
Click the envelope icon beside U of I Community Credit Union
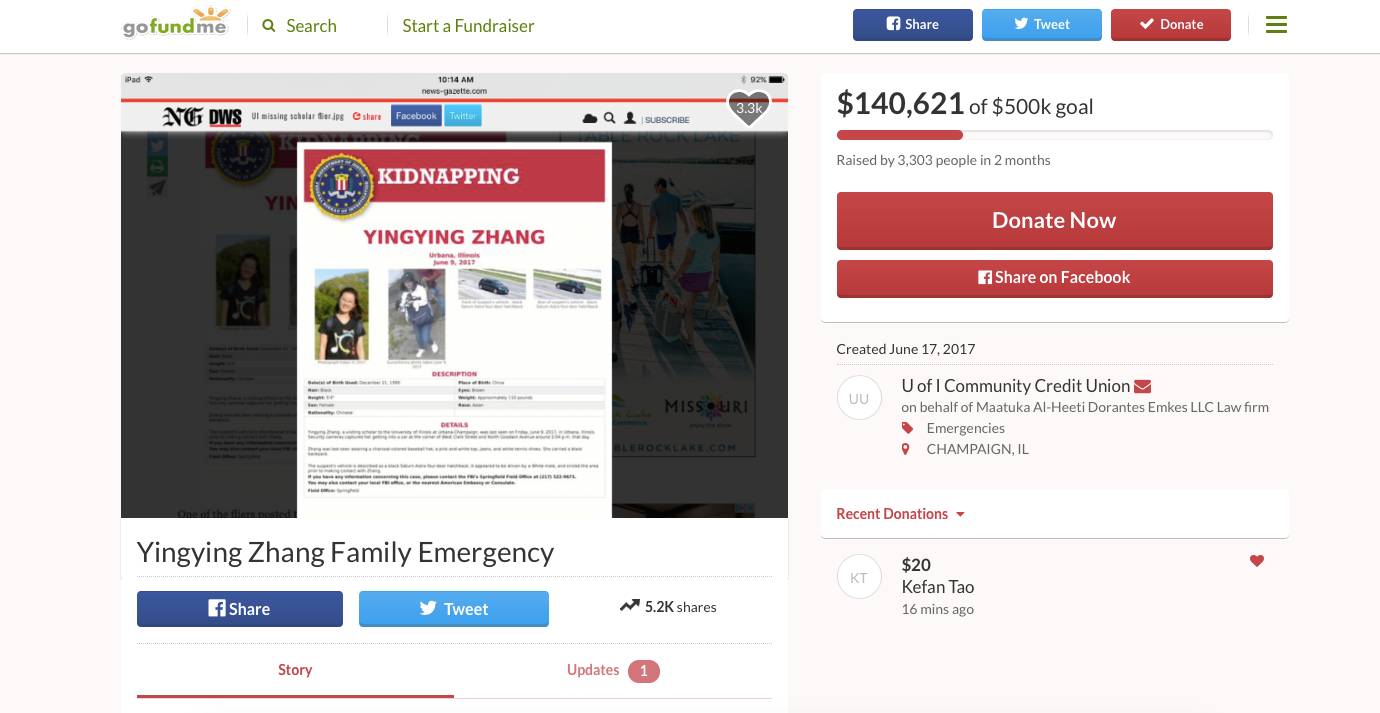tap(1143, 386)
